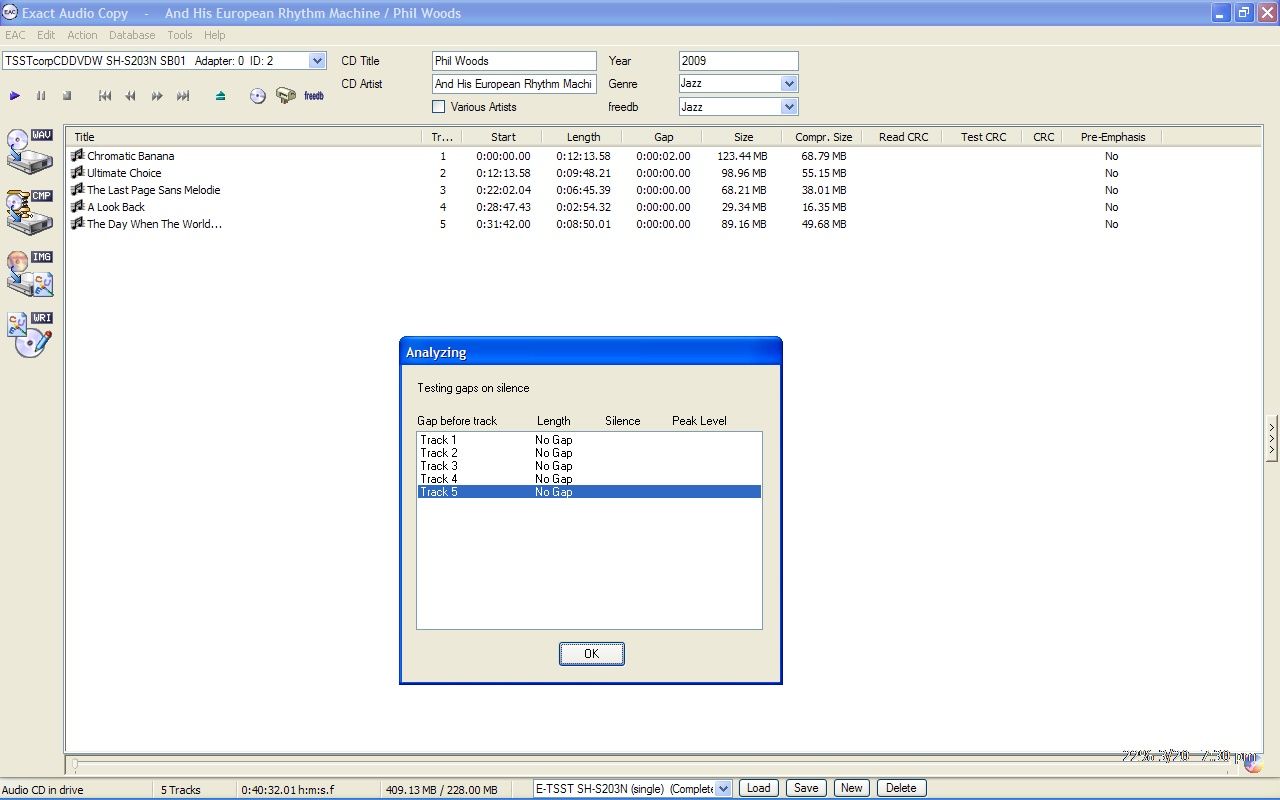Open the E-TSST SH-S203N profile dropdown
The image size is (1280, 800).
(x=724, y=789)
